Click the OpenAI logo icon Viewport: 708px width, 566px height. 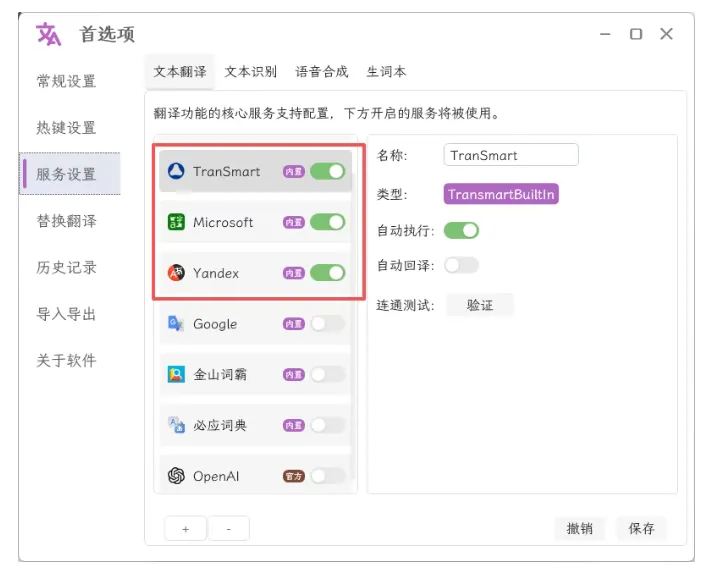pos(176,475)
